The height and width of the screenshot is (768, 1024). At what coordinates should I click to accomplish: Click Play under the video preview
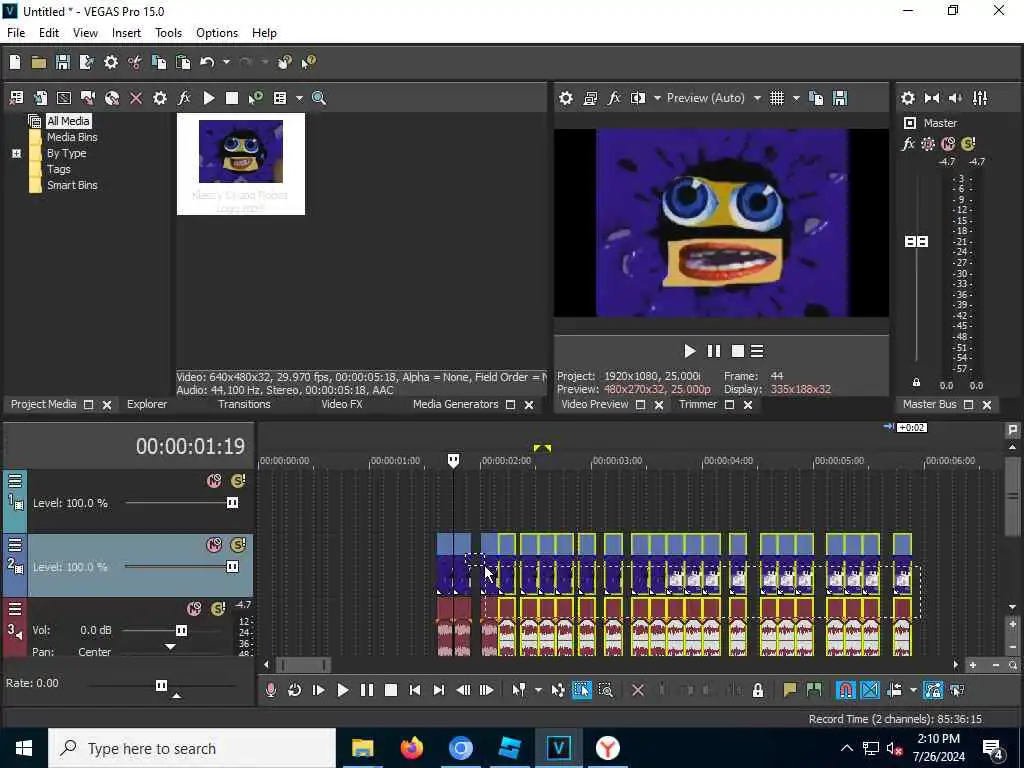690,351
